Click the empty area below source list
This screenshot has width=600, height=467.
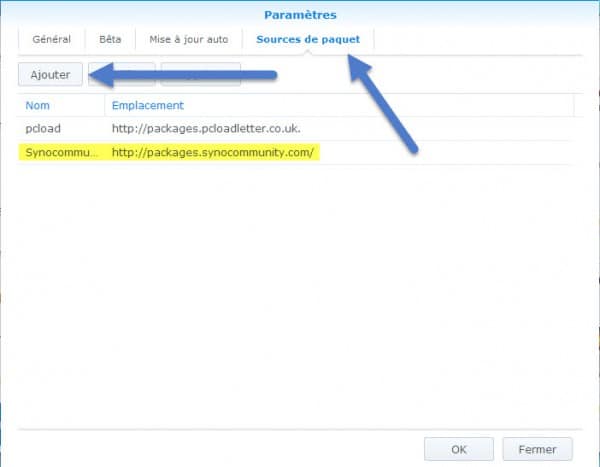[x=300, y=300]
